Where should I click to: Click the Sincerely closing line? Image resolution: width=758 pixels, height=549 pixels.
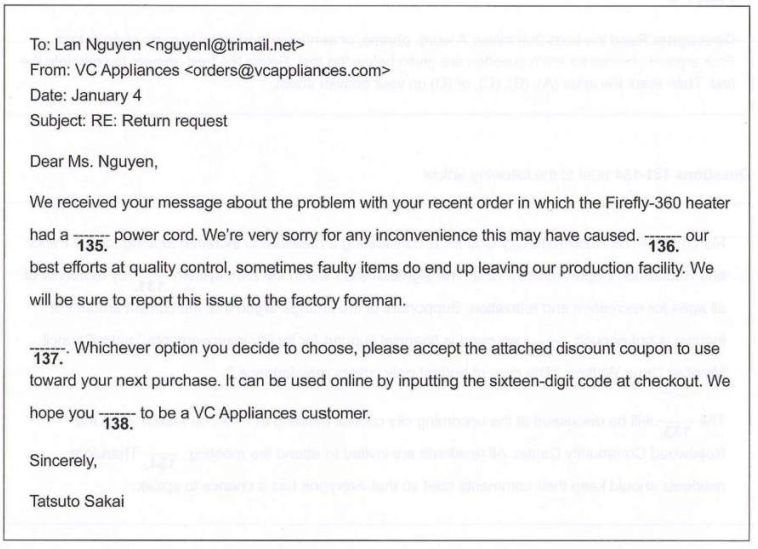click(x=63, y=461)
